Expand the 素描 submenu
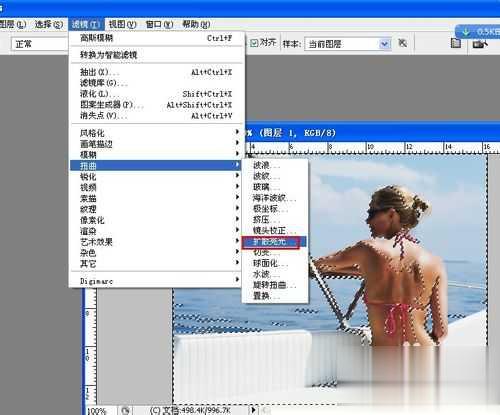 click(155, 198)
